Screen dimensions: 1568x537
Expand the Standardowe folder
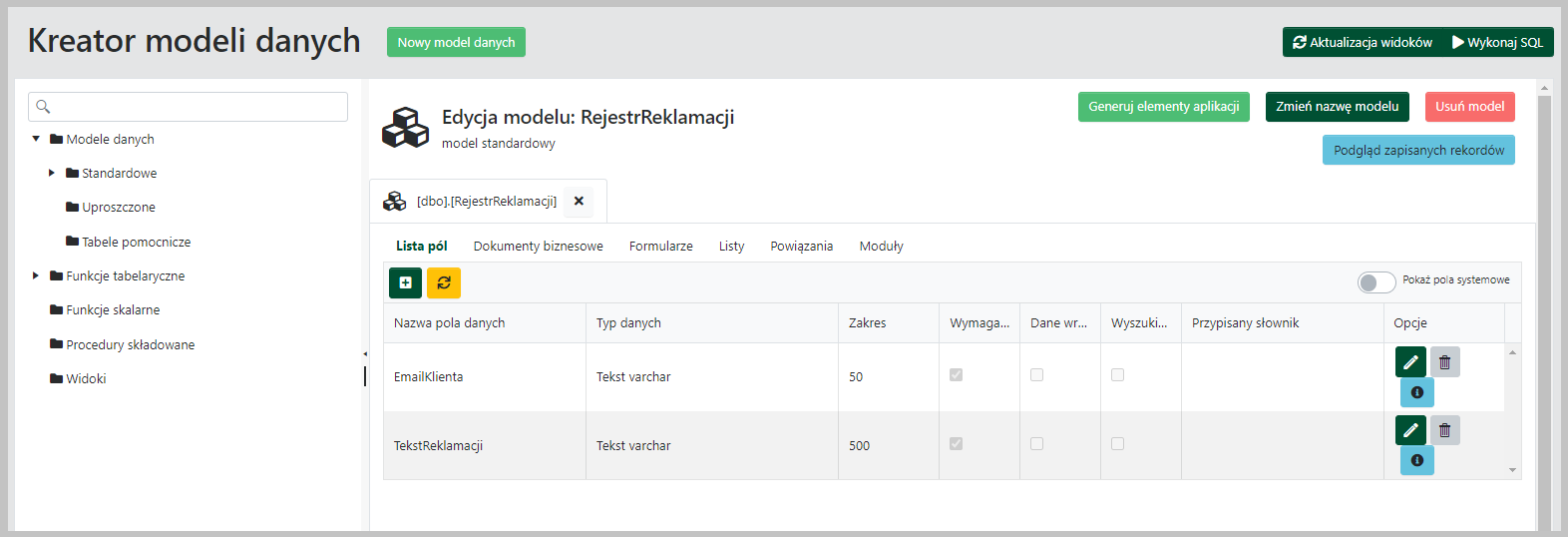[x=52, y=173]
